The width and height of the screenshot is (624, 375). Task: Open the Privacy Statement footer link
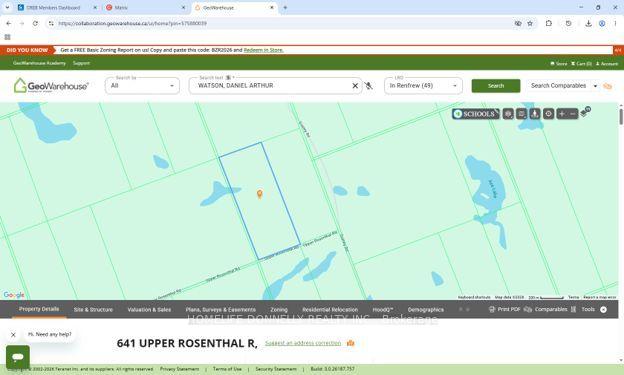[179, 369]
